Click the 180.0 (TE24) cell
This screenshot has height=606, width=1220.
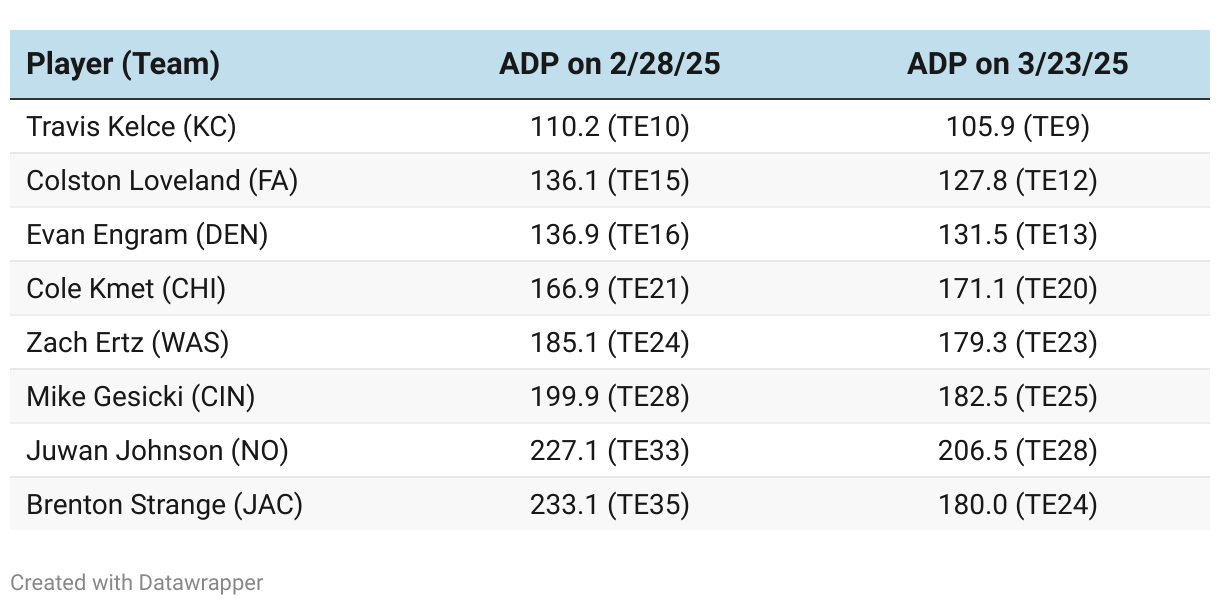click(1017, 505)
